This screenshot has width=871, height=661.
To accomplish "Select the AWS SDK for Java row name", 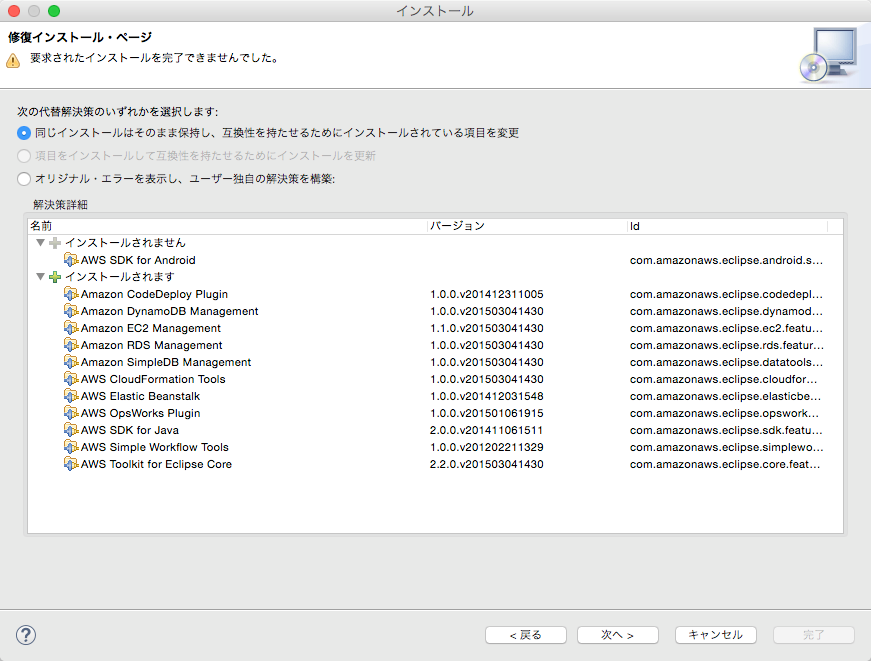I will (x=130, y=430).
